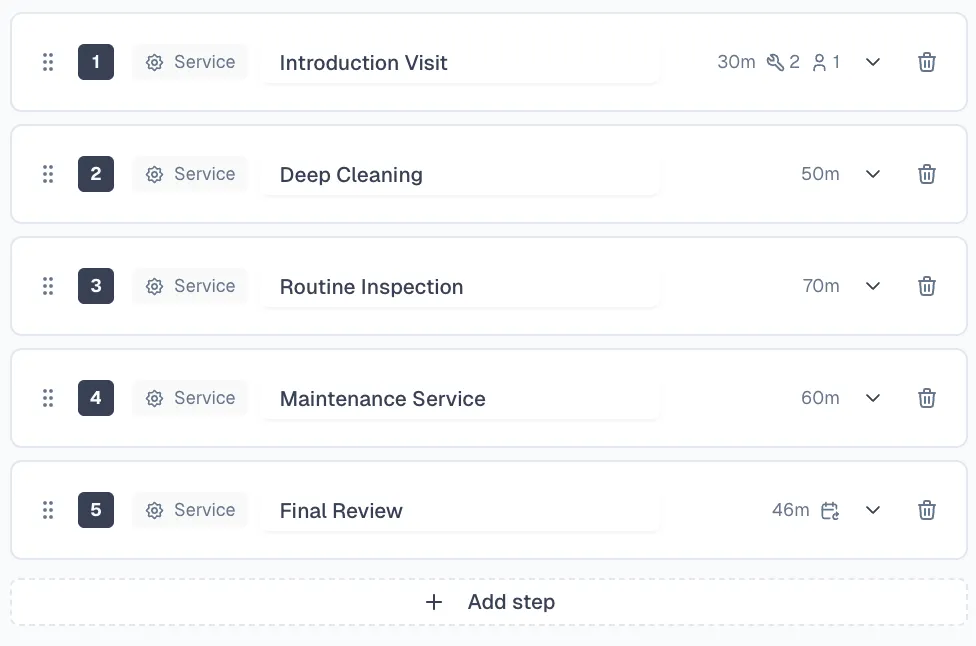The height and width of the screenshot is (646, 976).
Task: Edit the Deep Cleaning name field
Action: [x=460, y=175]
